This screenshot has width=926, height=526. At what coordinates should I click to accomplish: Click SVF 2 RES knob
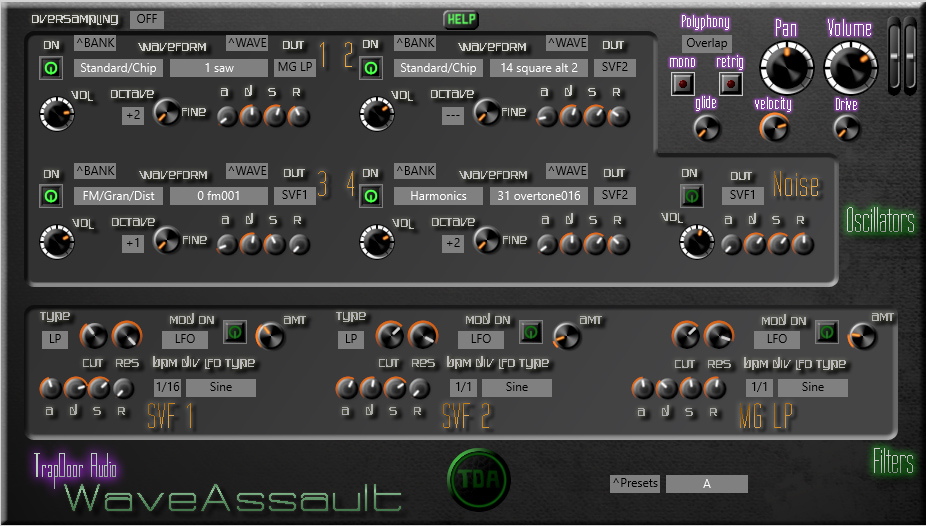[423, 336]
